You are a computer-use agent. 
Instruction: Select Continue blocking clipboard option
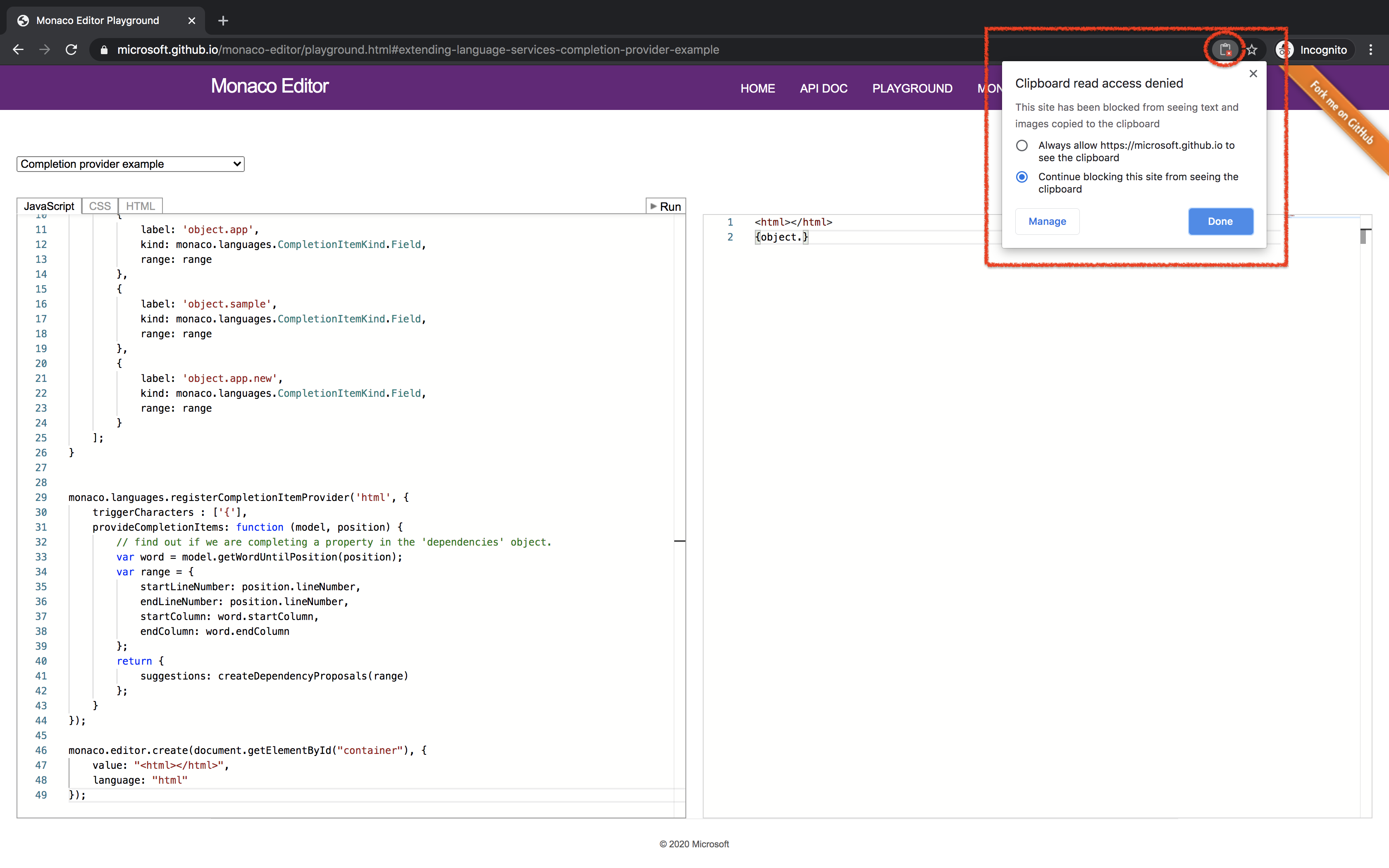point(1021,177)
